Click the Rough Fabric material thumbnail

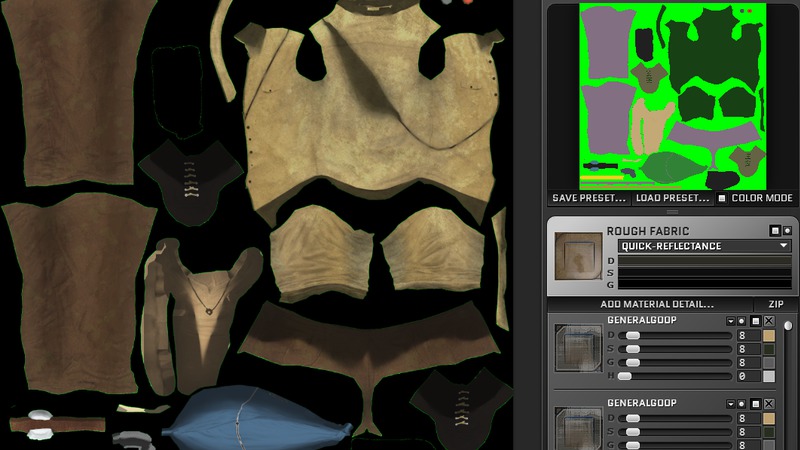pos(578,256)
